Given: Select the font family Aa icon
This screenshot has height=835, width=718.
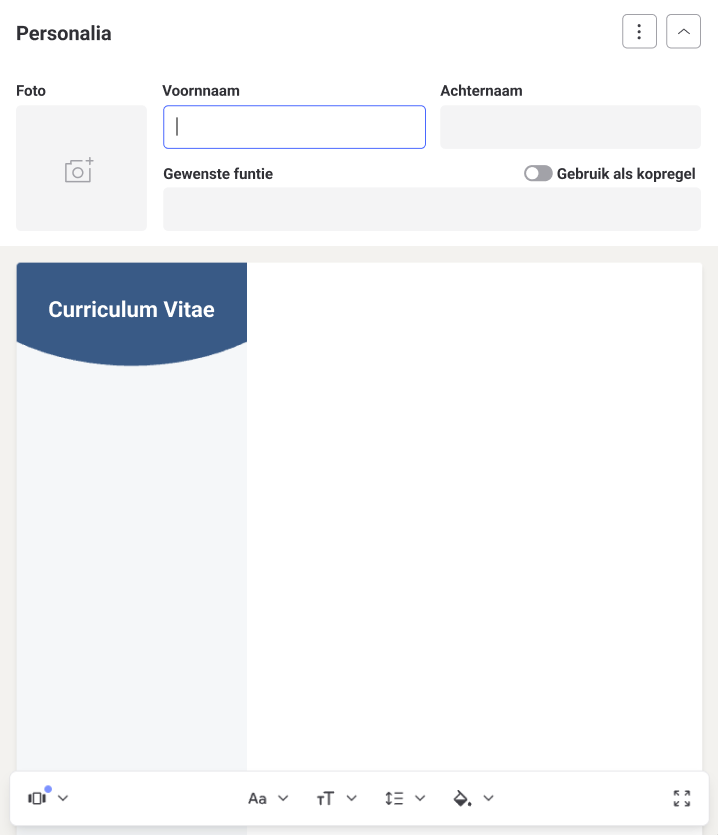Looking at the screenshot, I should tap(258, 798).
